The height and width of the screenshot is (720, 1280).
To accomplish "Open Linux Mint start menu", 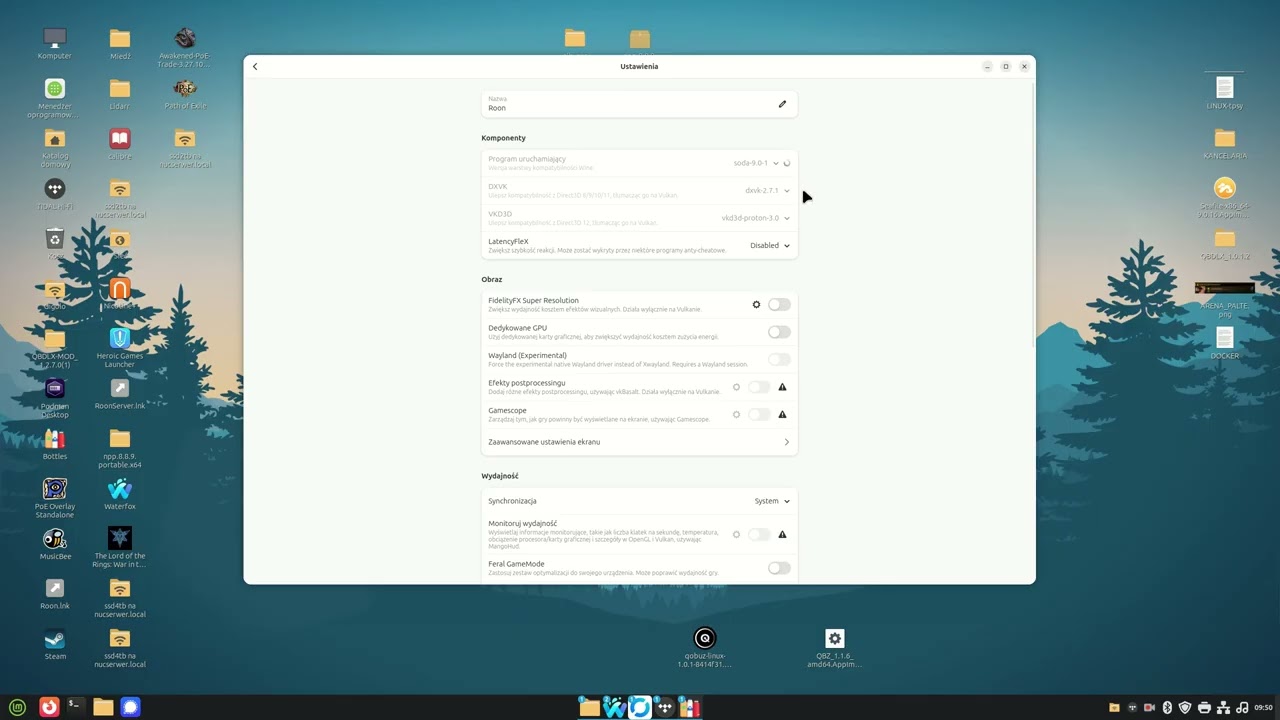I will (18, 707).
